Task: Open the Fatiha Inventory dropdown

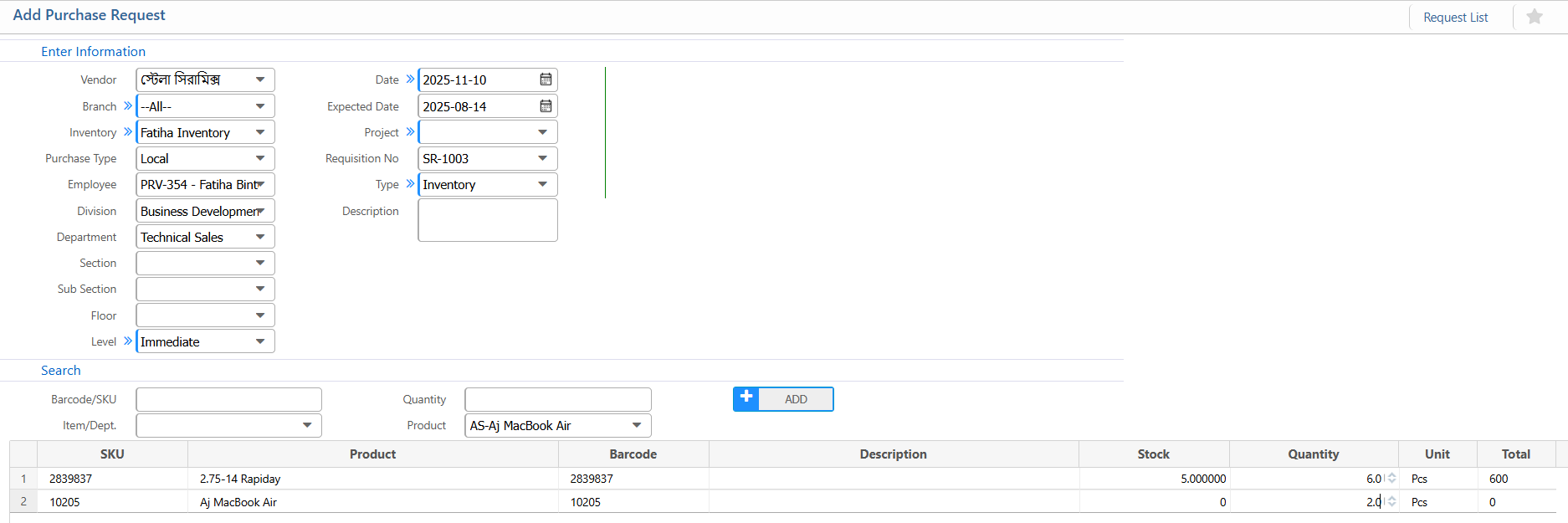Action: (260, 132)
